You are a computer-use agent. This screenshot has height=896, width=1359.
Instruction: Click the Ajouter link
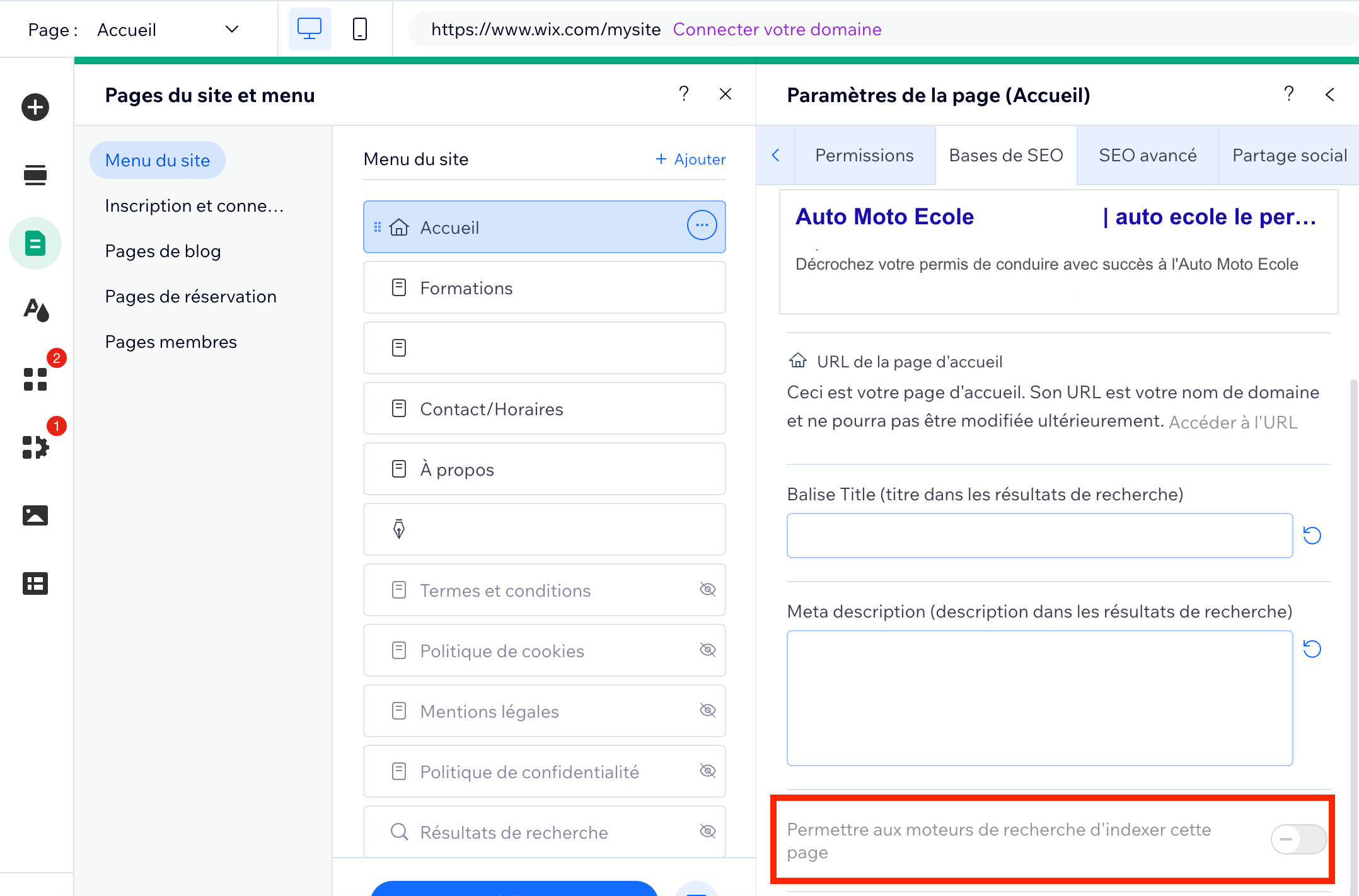click(x=690, y=159)
